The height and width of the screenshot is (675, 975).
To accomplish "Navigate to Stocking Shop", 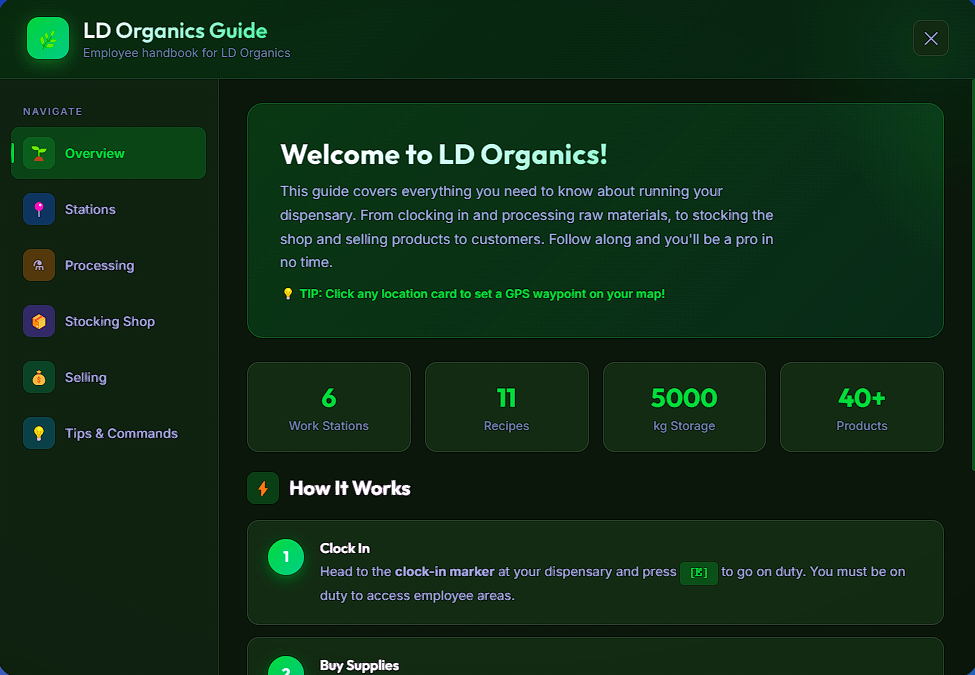I will (x=108, y=321).
